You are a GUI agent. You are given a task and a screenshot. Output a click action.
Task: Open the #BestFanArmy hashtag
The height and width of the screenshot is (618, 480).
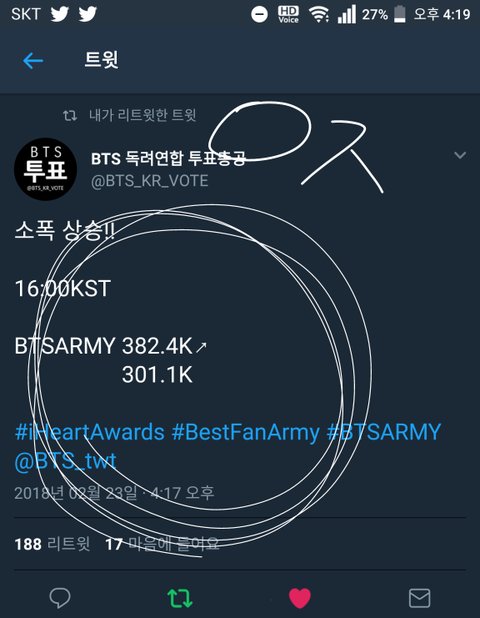[x=245, y=432]
